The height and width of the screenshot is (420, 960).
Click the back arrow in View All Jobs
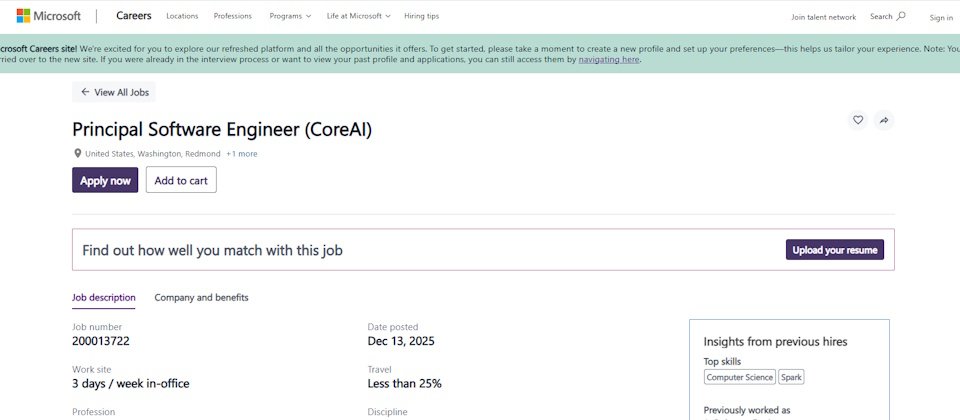coord(86,92)
